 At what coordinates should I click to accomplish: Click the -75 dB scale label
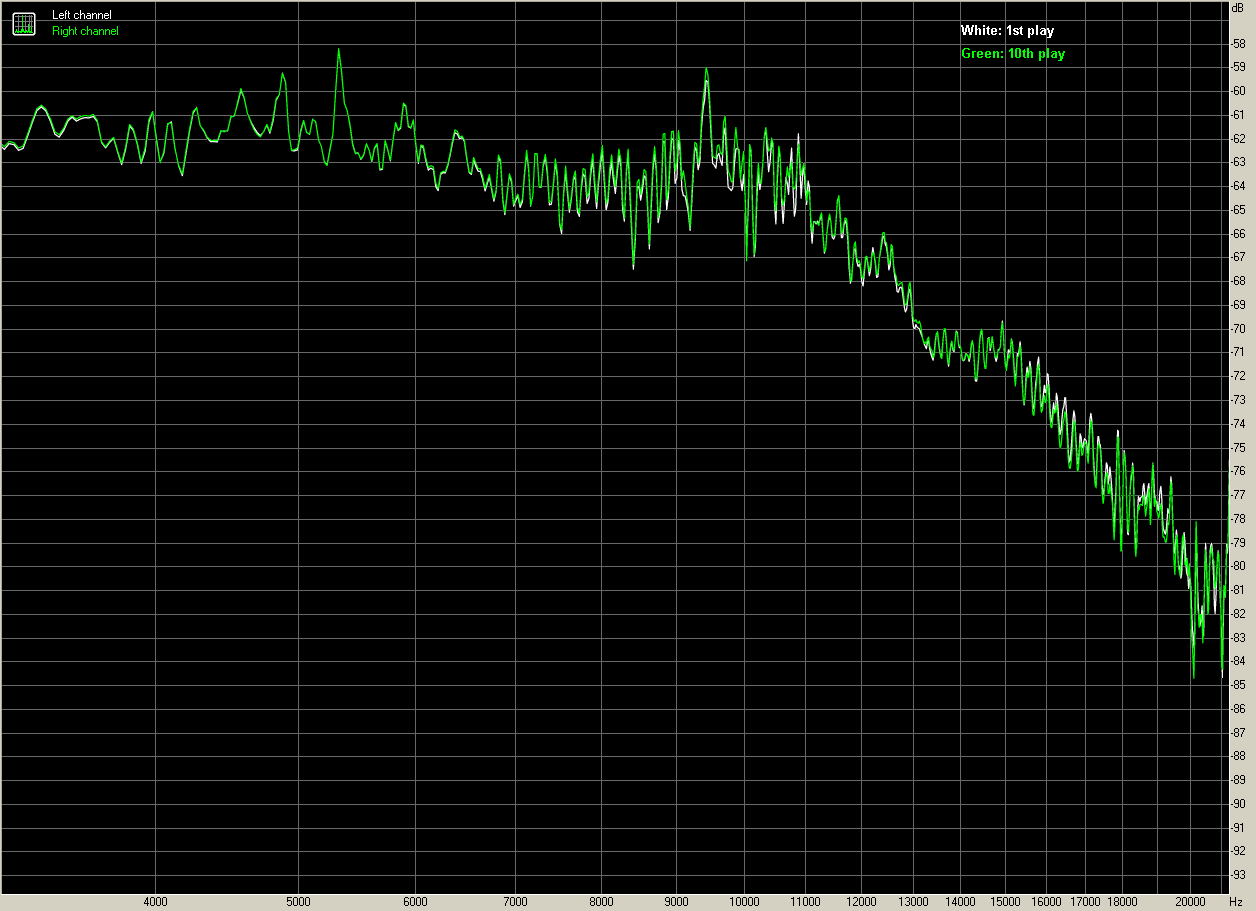tap(1238, 448)
